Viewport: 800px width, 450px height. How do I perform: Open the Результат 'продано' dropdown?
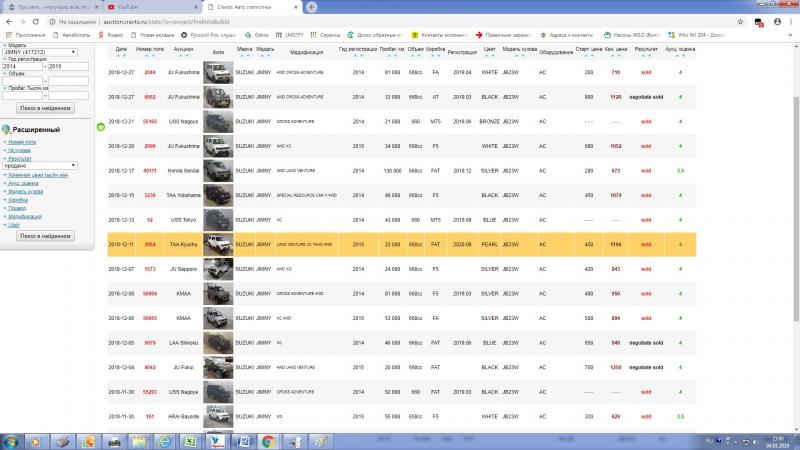(x=40, y=166)
